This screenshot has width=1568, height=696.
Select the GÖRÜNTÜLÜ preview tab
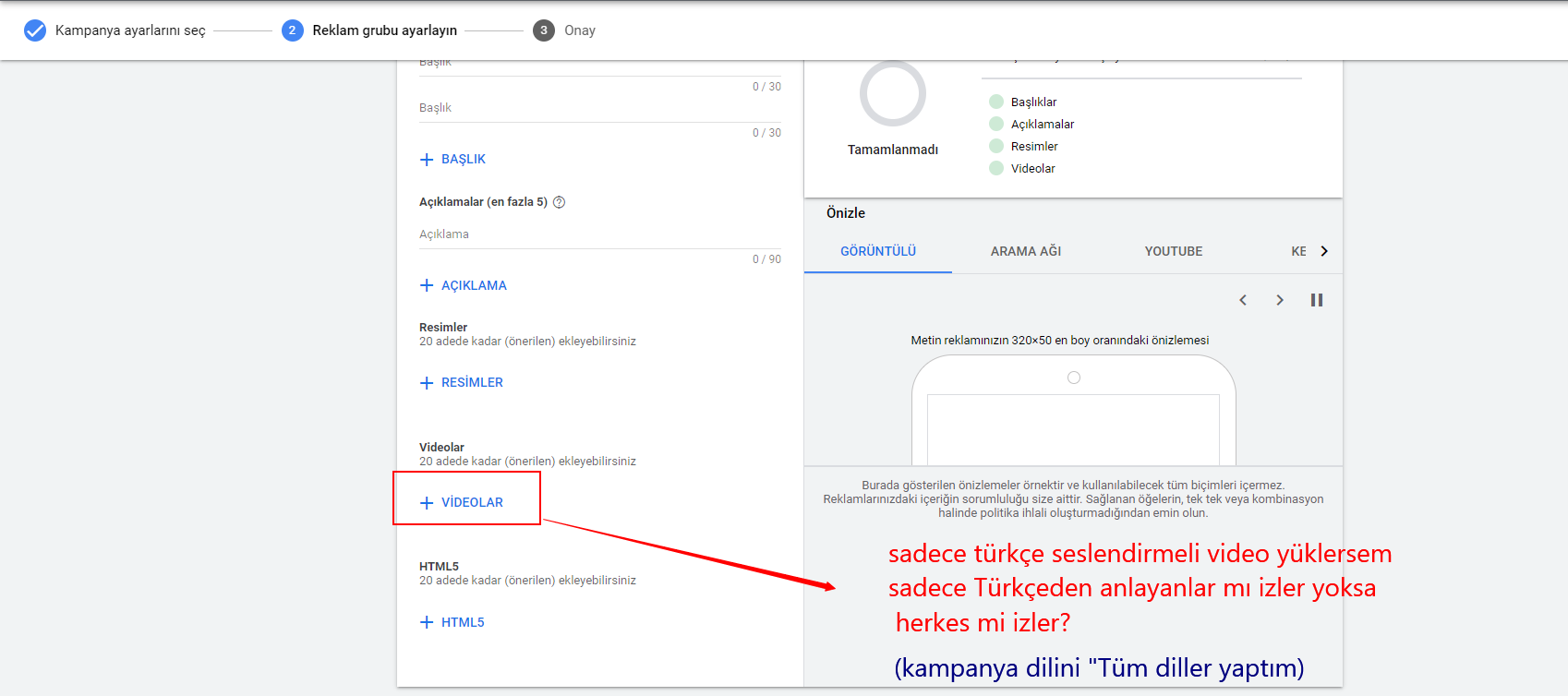pyautogui.click(x=878, y=251)
